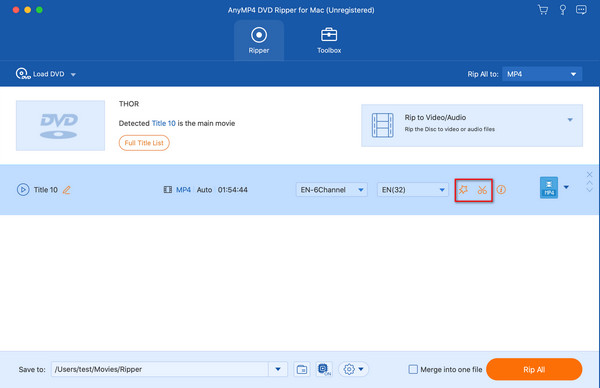This screenshot has width=600, height=388.
Task: Open the shopping cart purchase icon
Action: tap(543, 10)
